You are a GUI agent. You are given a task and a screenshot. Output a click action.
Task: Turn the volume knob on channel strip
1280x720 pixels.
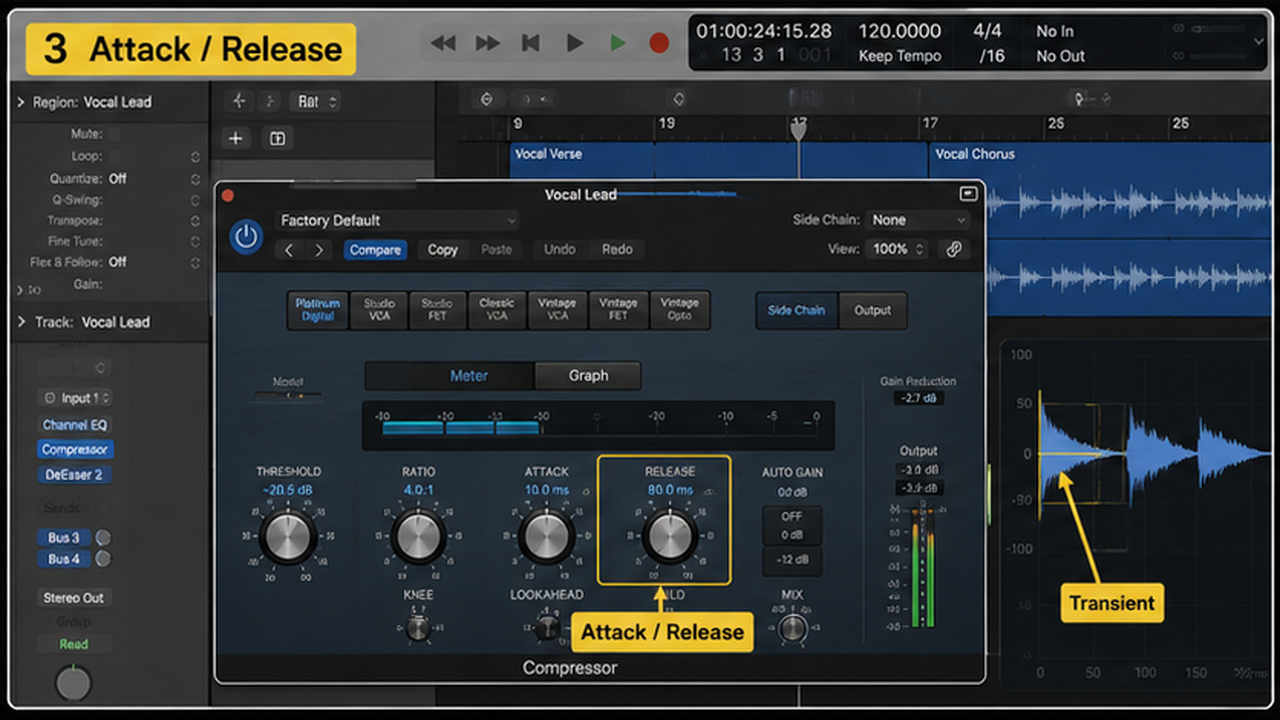tap(73, 683)
